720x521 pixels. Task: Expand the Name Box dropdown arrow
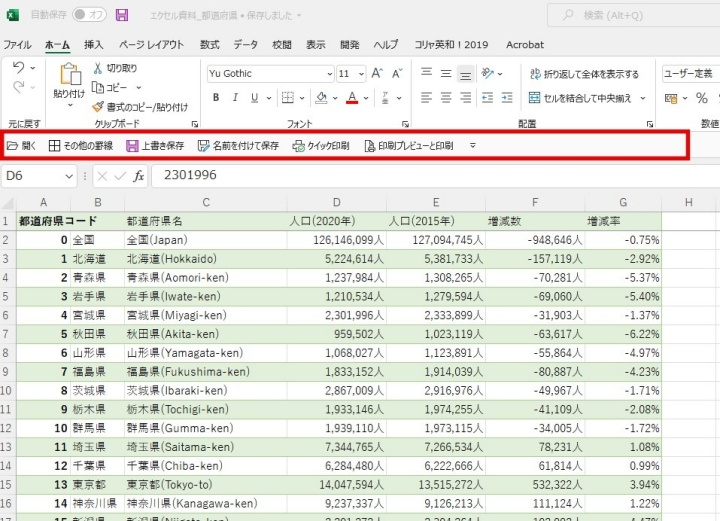pos(69,176)
